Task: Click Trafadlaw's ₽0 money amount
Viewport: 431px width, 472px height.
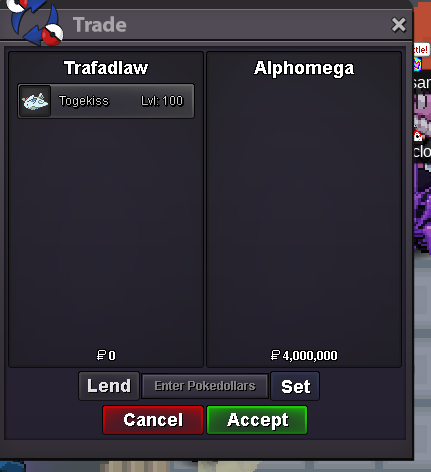Action: 106,355
